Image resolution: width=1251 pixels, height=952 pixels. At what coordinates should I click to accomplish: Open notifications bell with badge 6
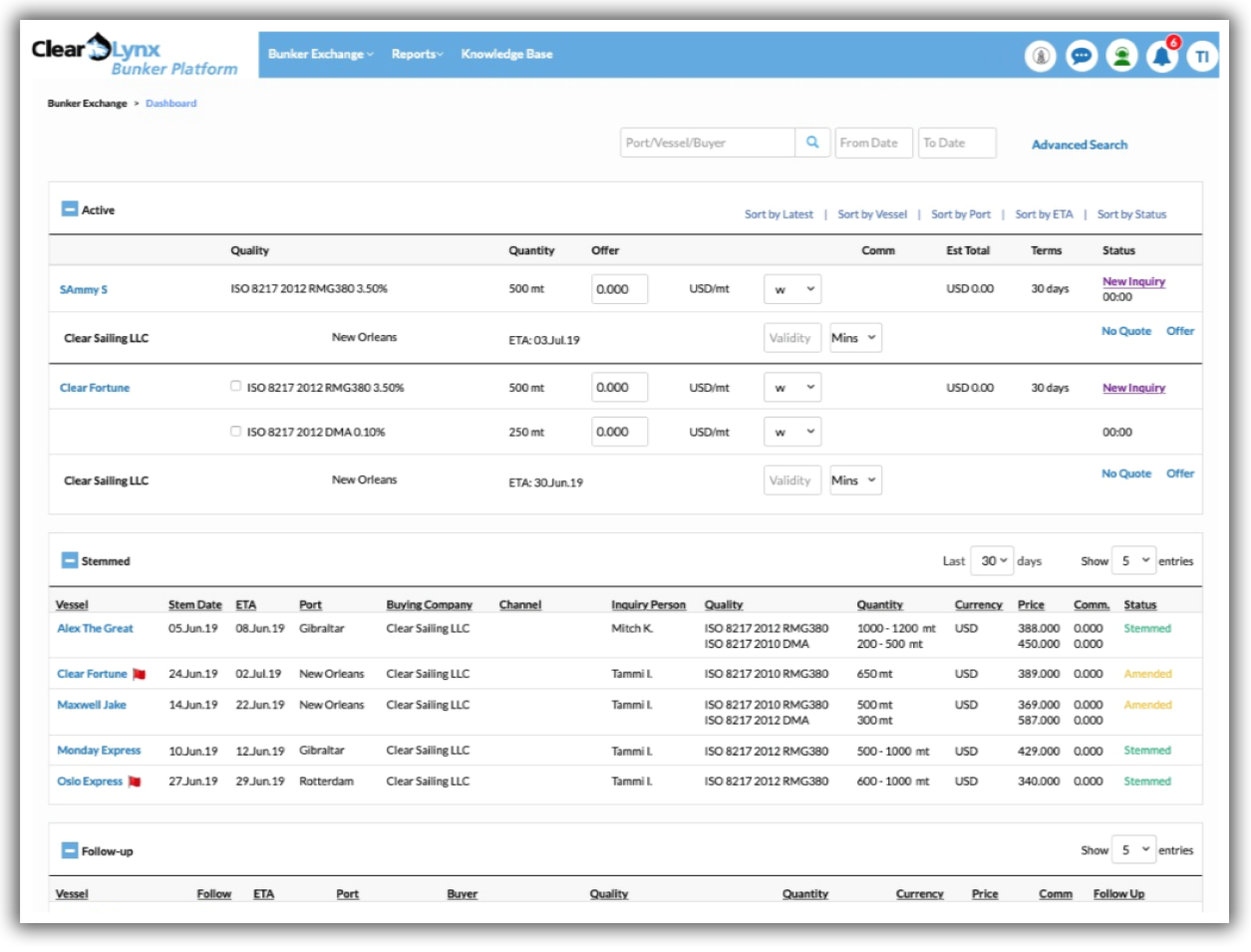pyautogui.click(x=1162, y=56)
